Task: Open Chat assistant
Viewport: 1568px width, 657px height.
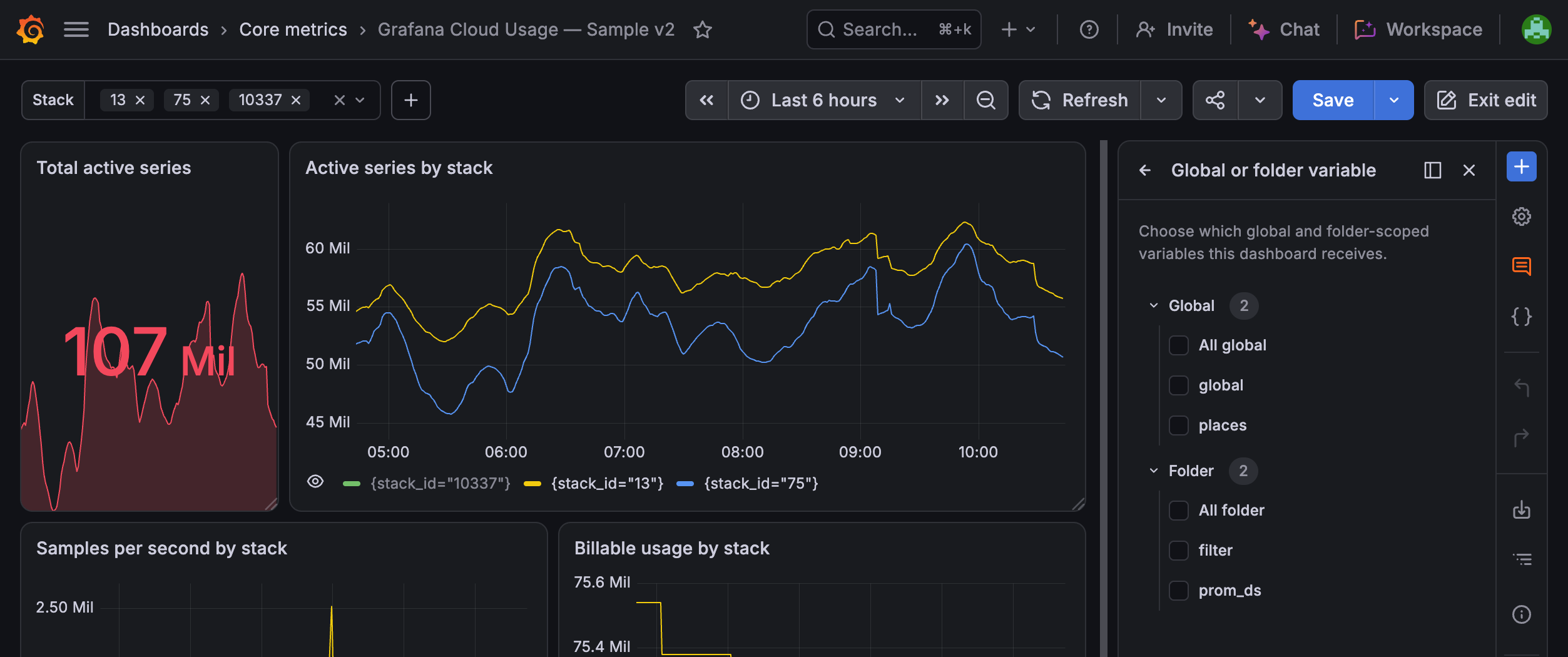Action: [x=1284, y=29]
